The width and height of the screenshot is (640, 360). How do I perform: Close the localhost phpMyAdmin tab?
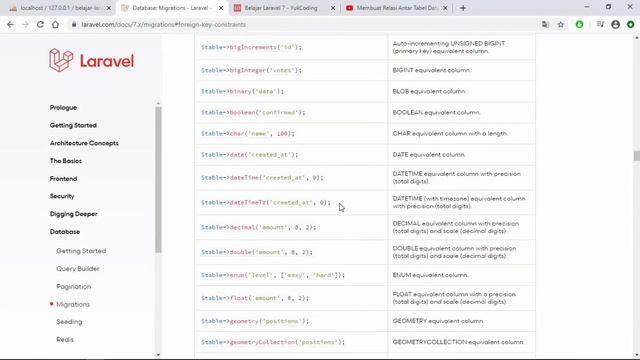(x=109, y=8)
